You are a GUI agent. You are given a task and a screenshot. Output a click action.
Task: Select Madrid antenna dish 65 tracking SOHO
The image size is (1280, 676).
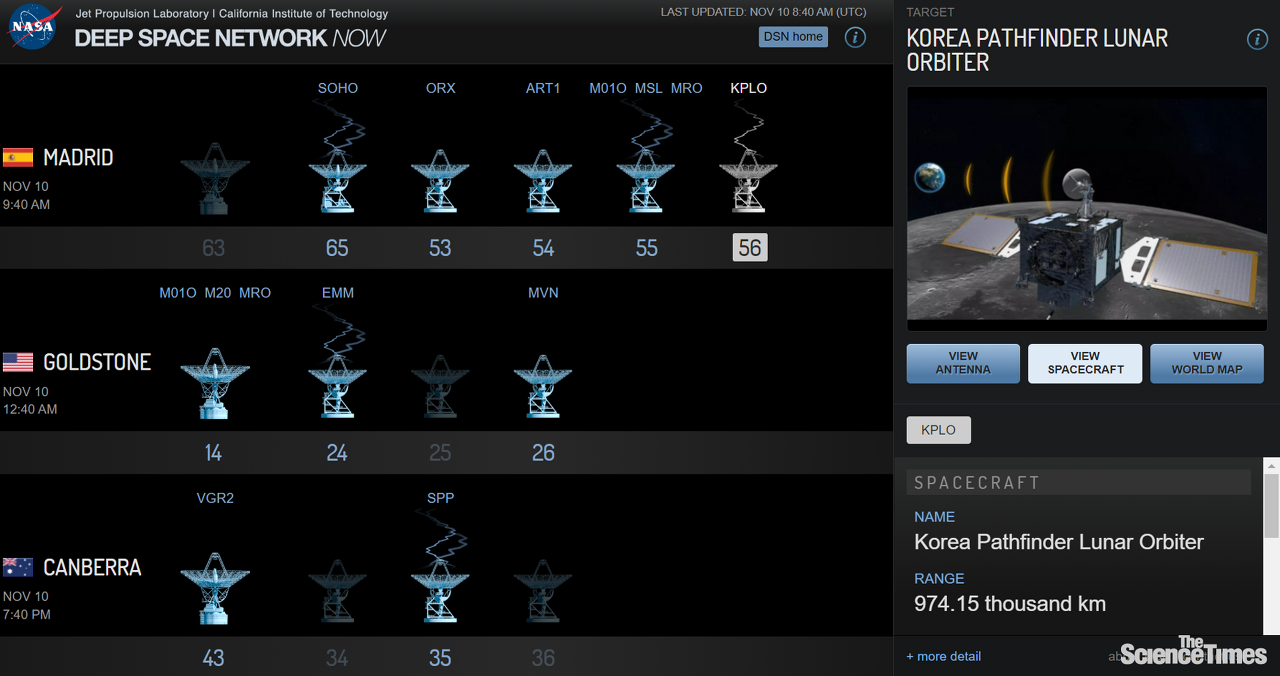(337, 180)
